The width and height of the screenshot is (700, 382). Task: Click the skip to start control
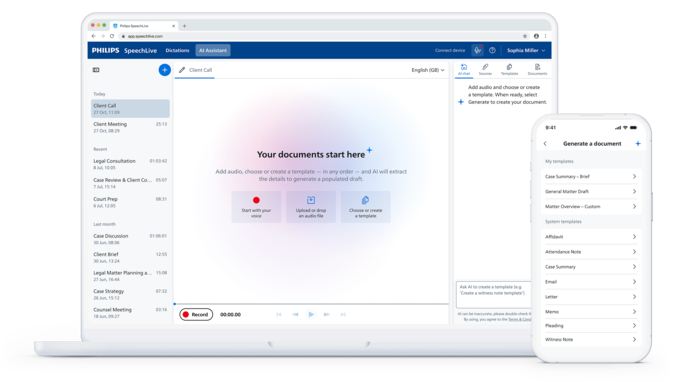coord(279,315)
